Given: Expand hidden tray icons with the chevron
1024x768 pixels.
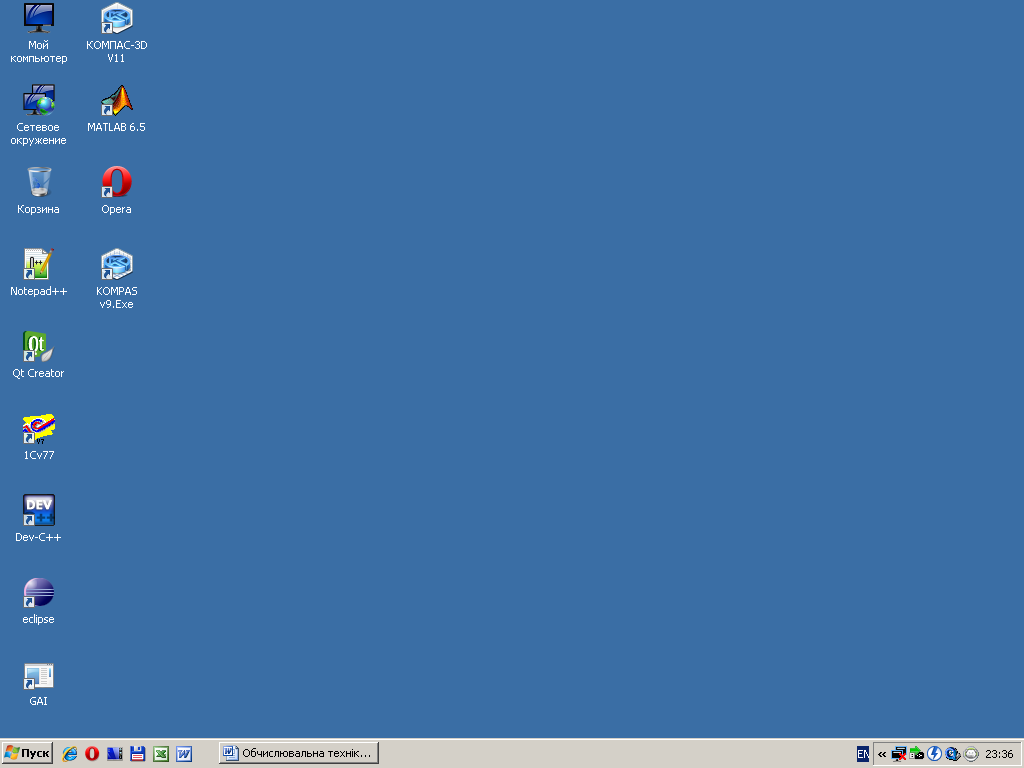Looking at the screenshot, I should (x=882, y=754).
